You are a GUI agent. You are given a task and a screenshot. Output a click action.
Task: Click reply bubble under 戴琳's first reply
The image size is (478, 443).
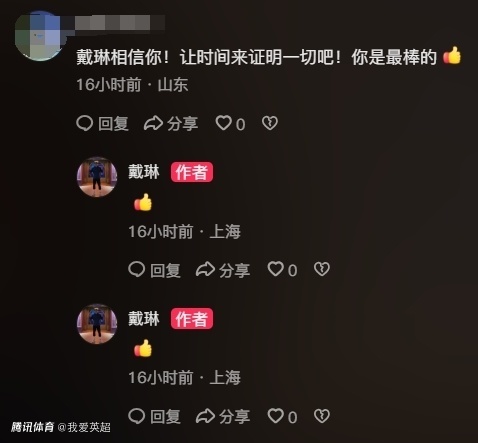pyautogui.click(x=136, y=269)
